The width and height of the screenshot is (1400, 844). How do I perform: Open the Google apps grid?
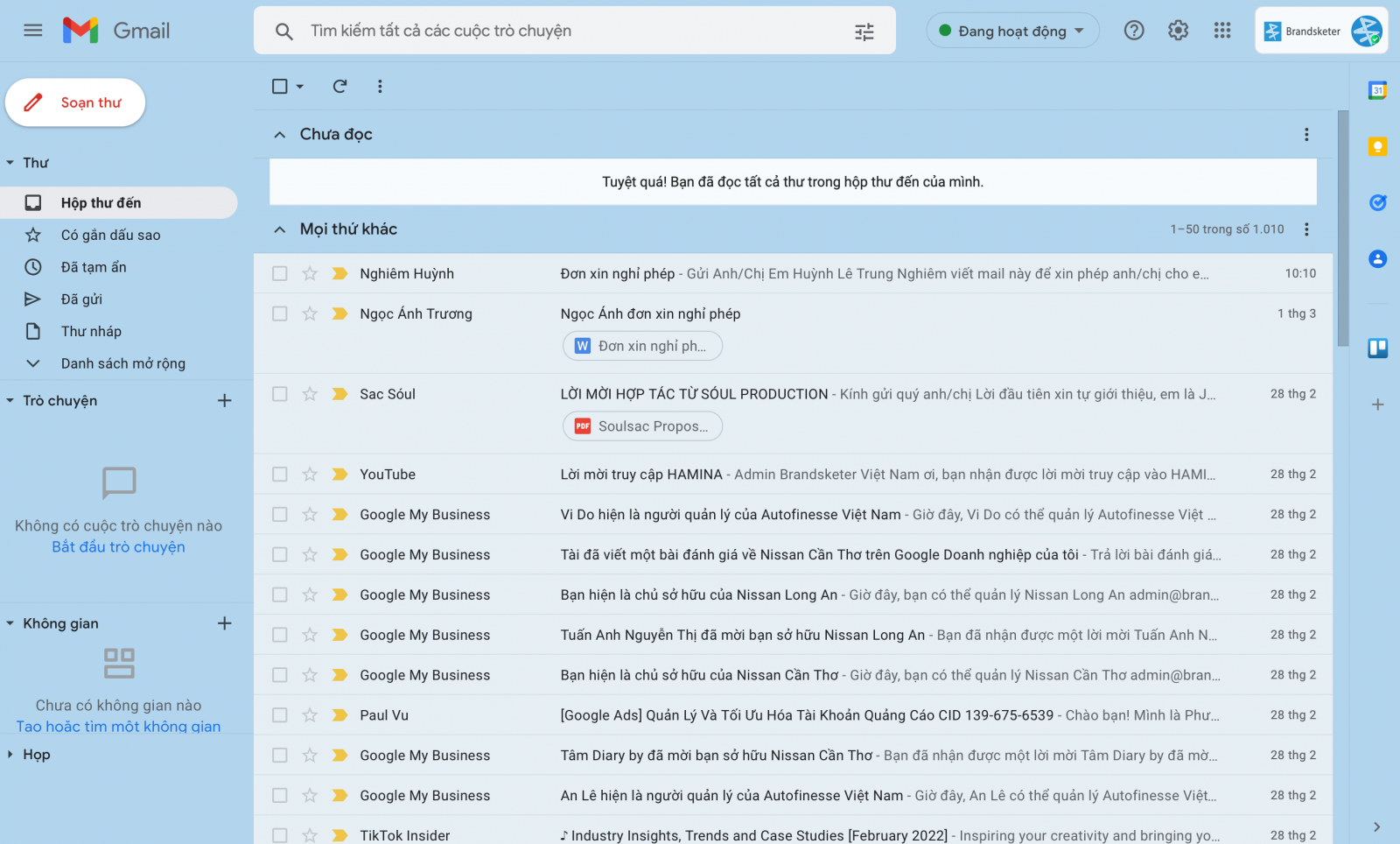coord(1222,31)
